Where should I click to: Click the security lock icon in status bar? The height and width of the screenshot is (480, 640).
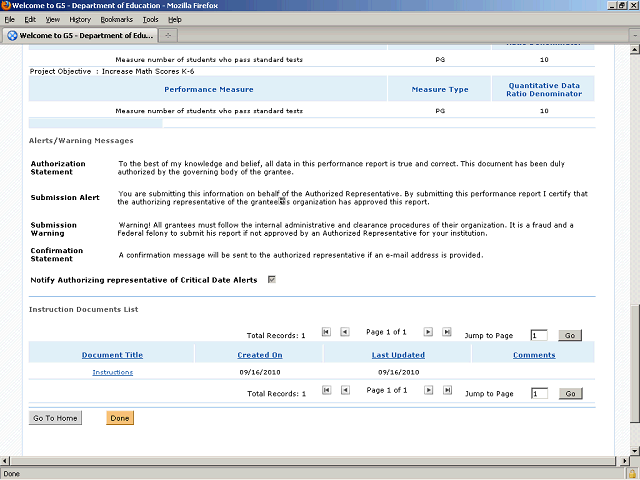[632, 474]
